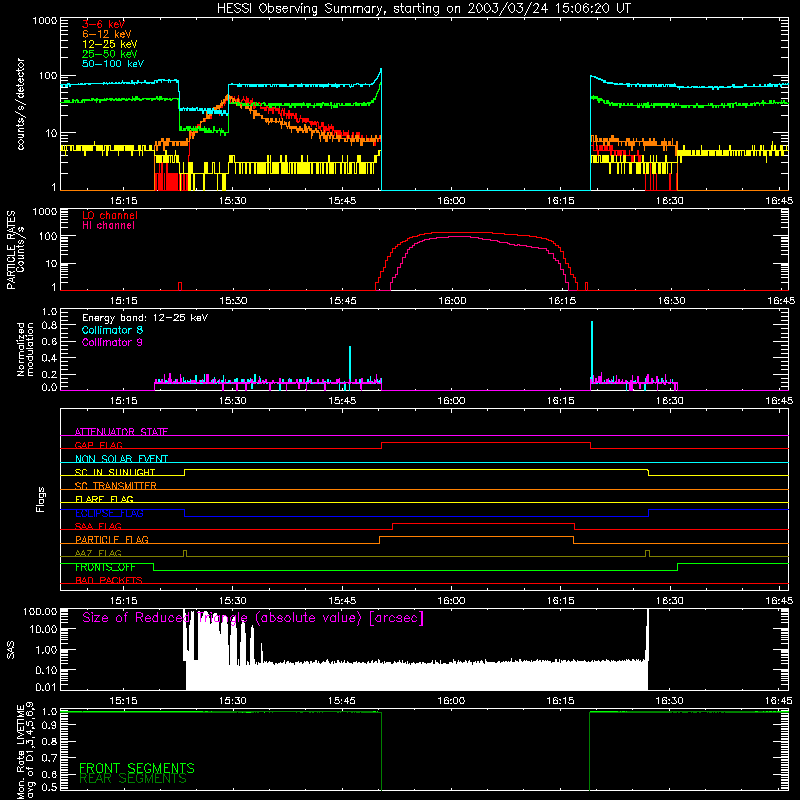Image resolution: width=800 pixels, height=800 pixels.
Task: Click the ATTENUATOR_STATE flag label
Action: pyautogui.click(x=121, y=432)
